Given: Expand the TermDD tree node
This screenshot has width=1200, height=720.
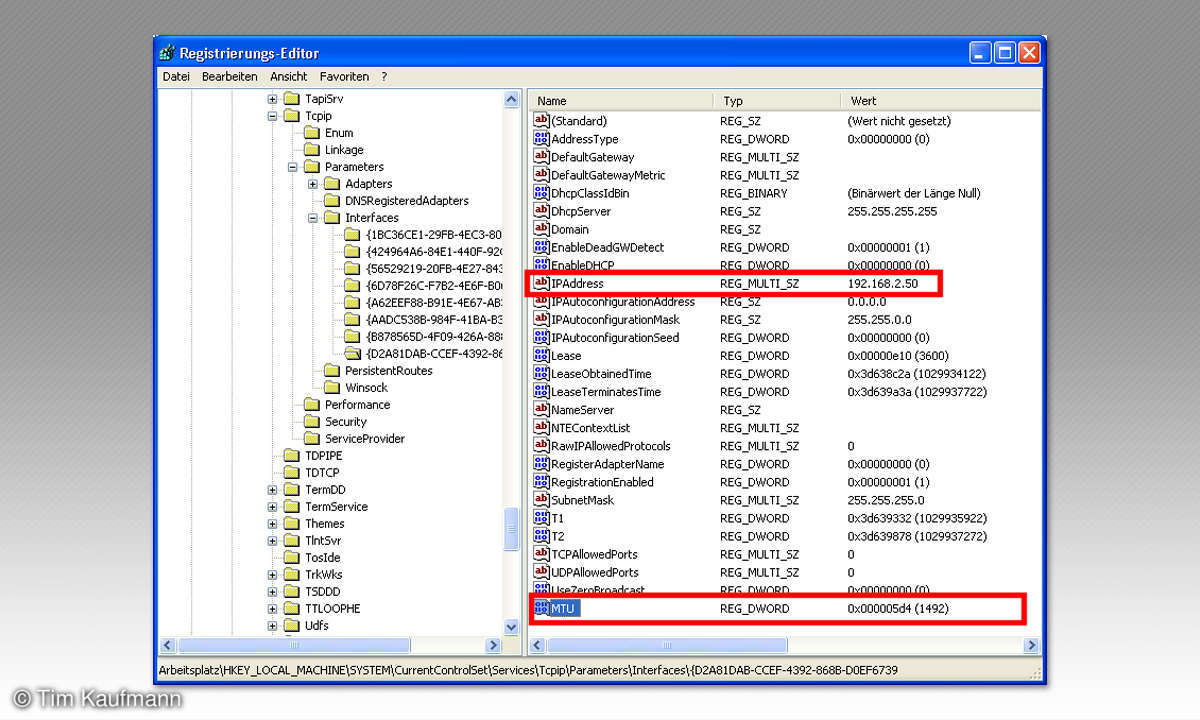Looking at the screenshot, I should coord(272,490).
